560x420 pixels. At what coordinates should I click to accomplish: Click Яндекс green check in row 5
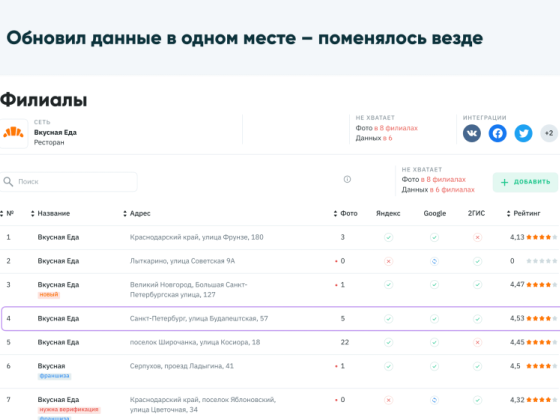[389, 342]
